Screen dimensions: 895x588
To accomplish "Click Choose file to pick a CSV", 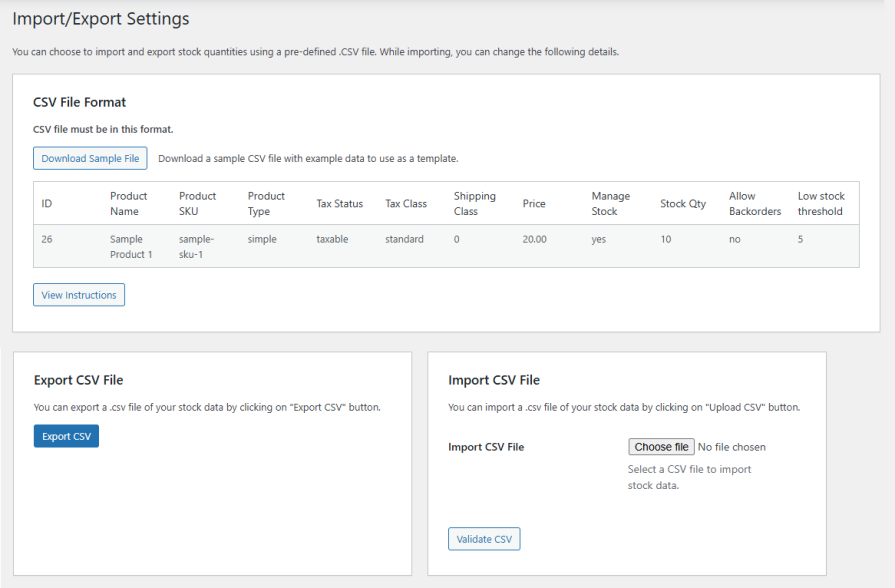I will [661, 447].
